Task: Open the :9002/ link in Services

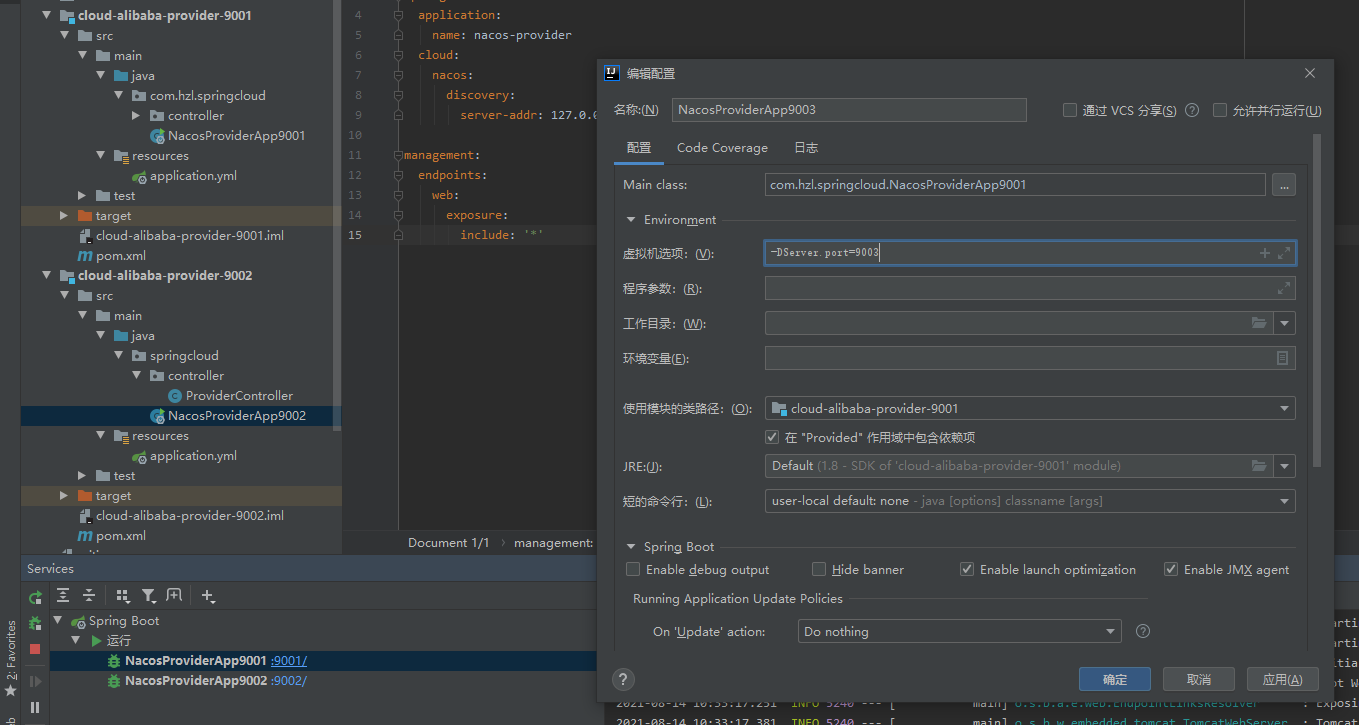Action: click(x=289, y=681)
